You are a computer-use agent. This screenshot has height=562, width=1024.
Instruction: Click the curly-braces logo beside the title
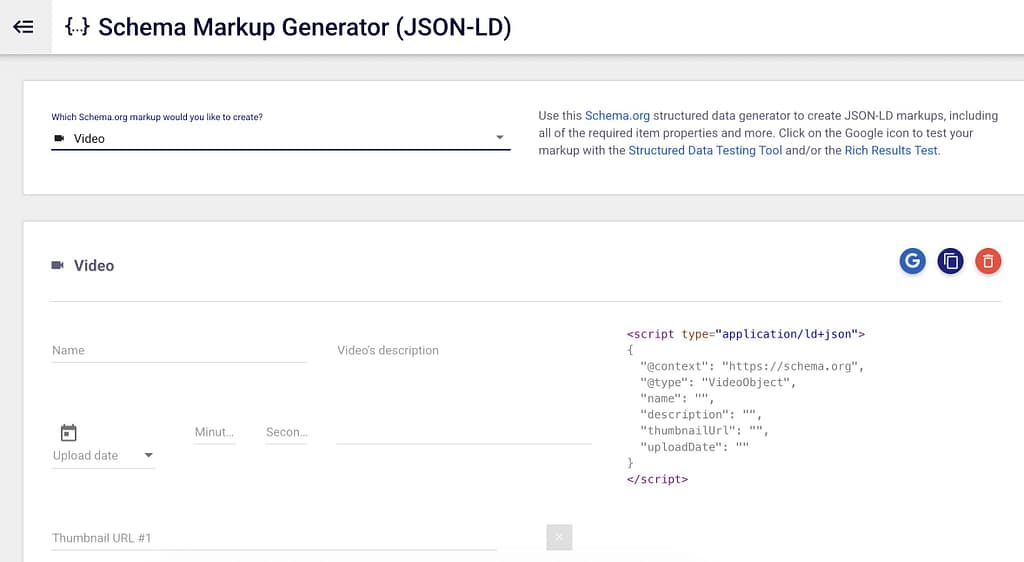pos(77,26)
